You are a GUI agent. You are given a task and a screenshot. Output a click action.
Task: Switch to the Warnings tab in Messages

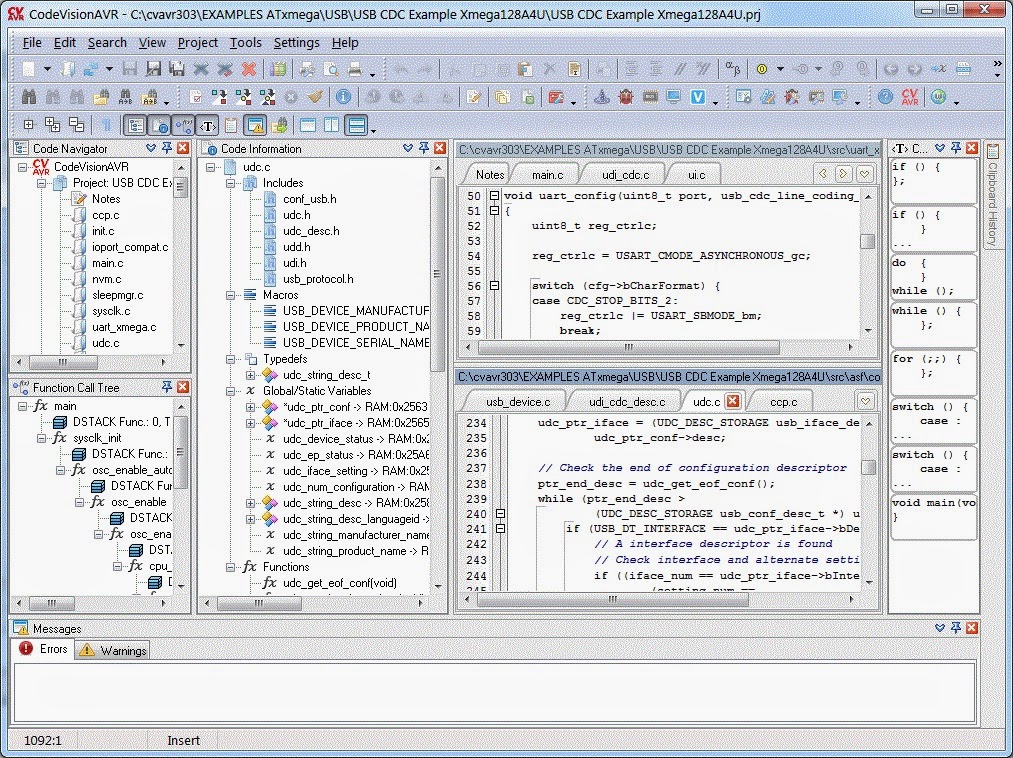point(114,651)
